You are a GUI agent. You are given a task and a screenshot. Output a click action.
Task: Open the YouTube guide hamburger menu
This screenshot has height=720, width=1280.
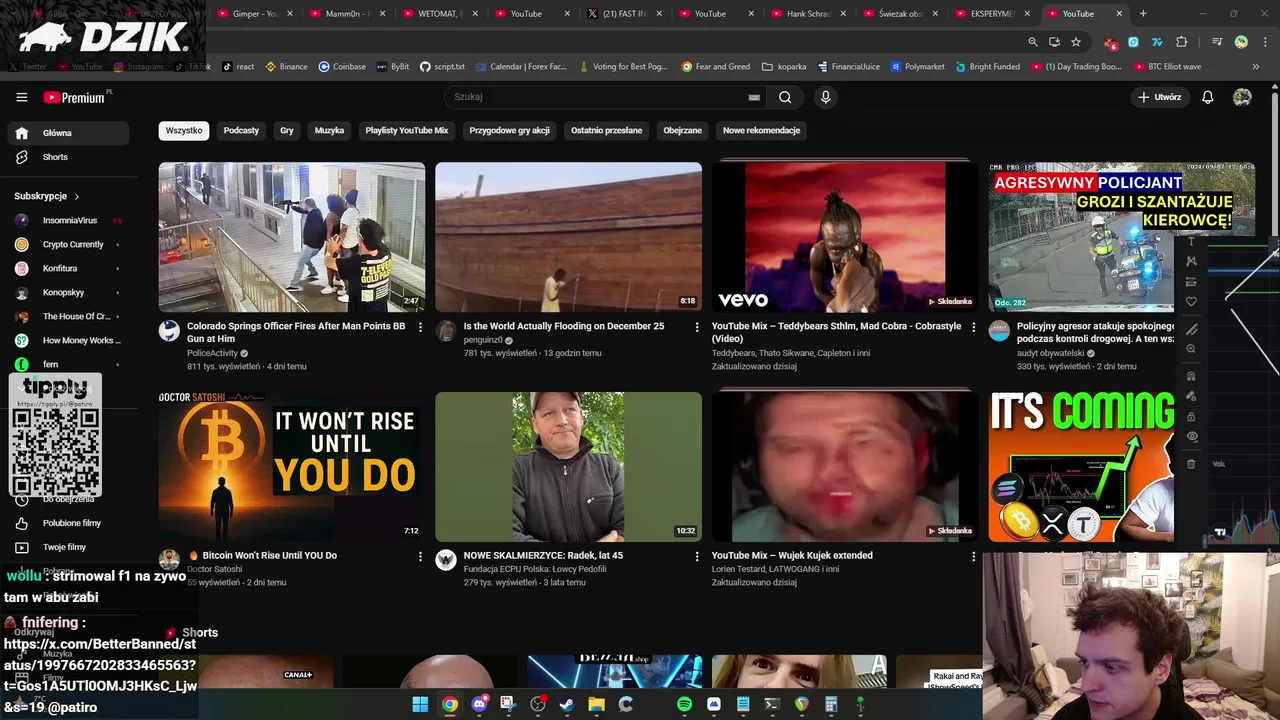pyautogui.click(x=21, y=97)
